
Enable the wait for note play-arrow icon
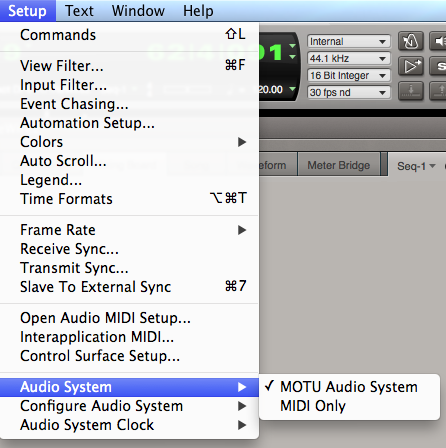(410, 66)
